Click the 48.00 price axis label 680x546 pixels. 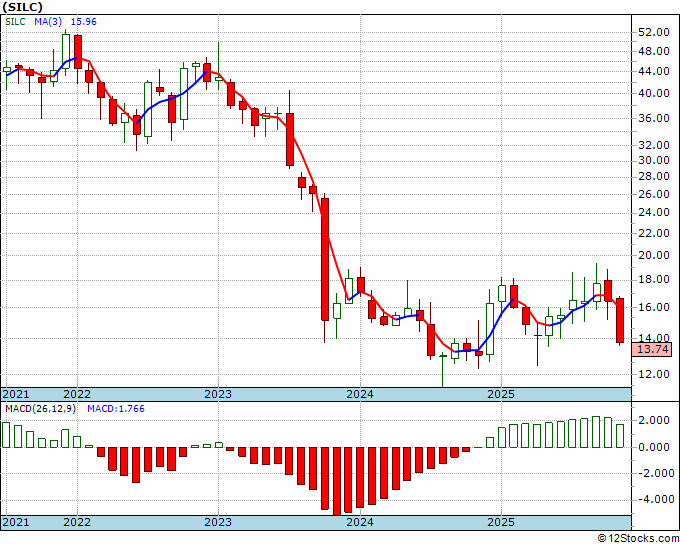654,51
